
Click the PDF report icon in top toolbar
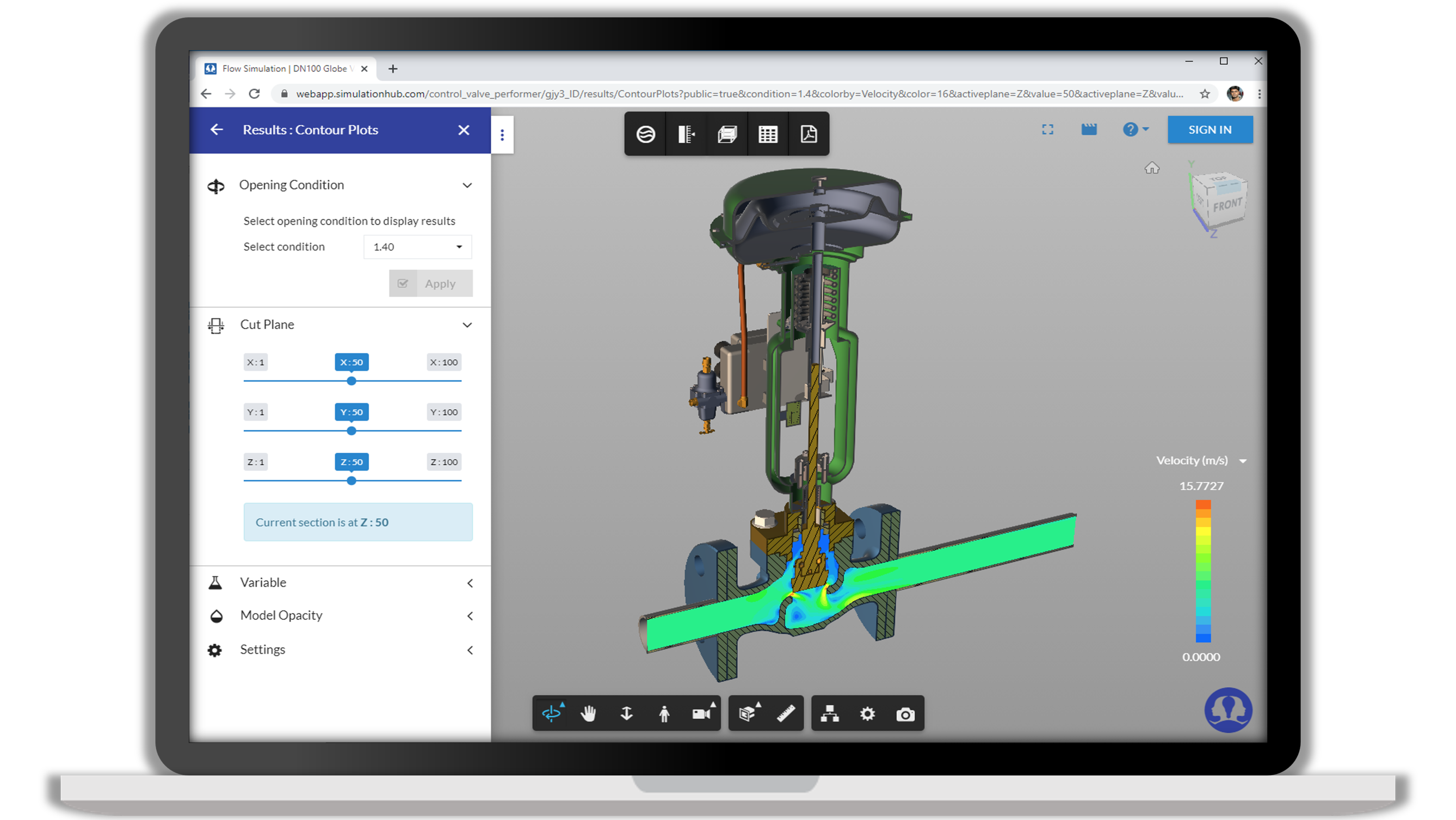point(809,134)
